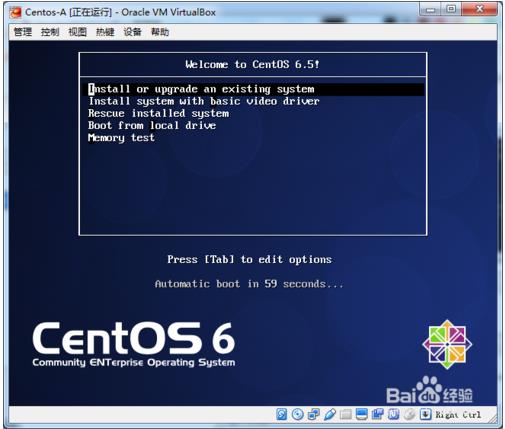This screenshot has height=429, width=505.
Task: Select 'Rescue installed system' boot entry
Action: coord(159,113)
